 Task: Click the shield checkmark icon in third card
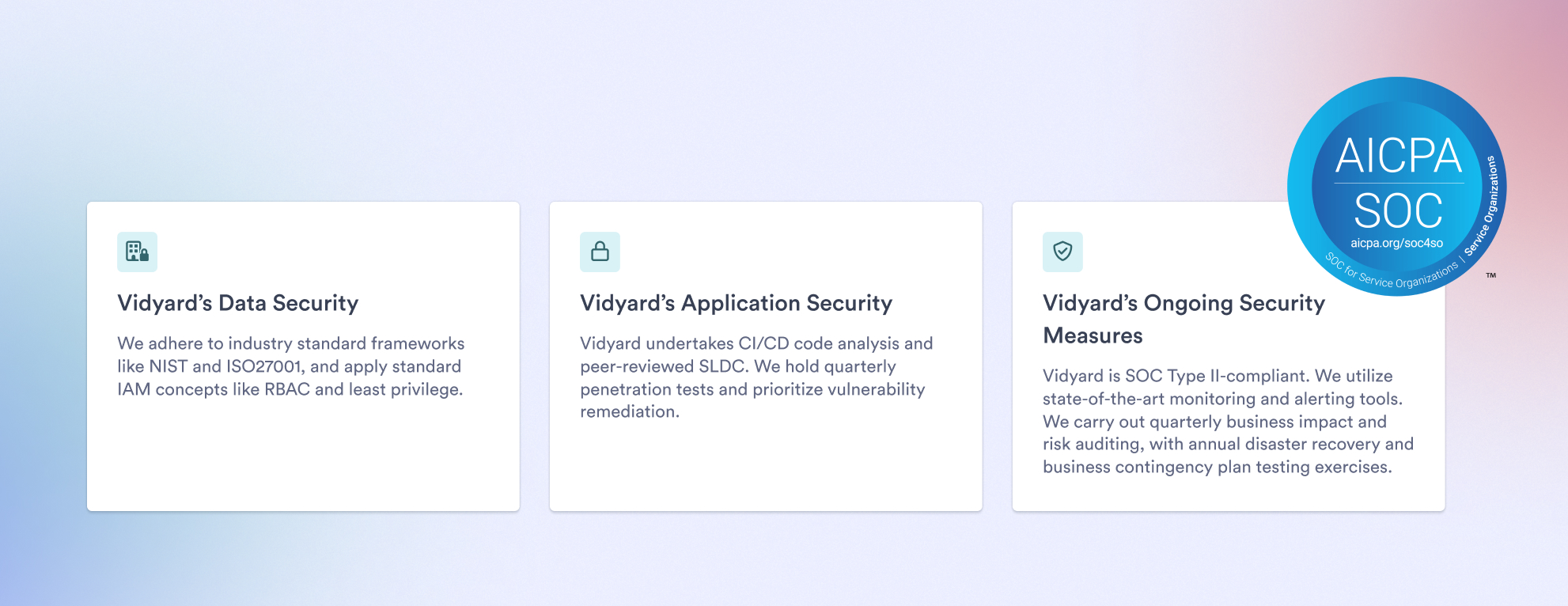(1062, 252)
